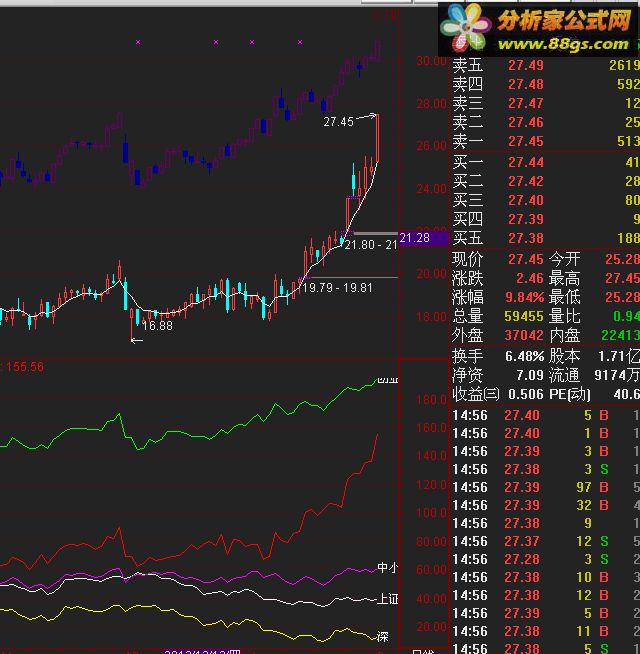
Task: Click the PE(动) label
Action: coord(570,394)
